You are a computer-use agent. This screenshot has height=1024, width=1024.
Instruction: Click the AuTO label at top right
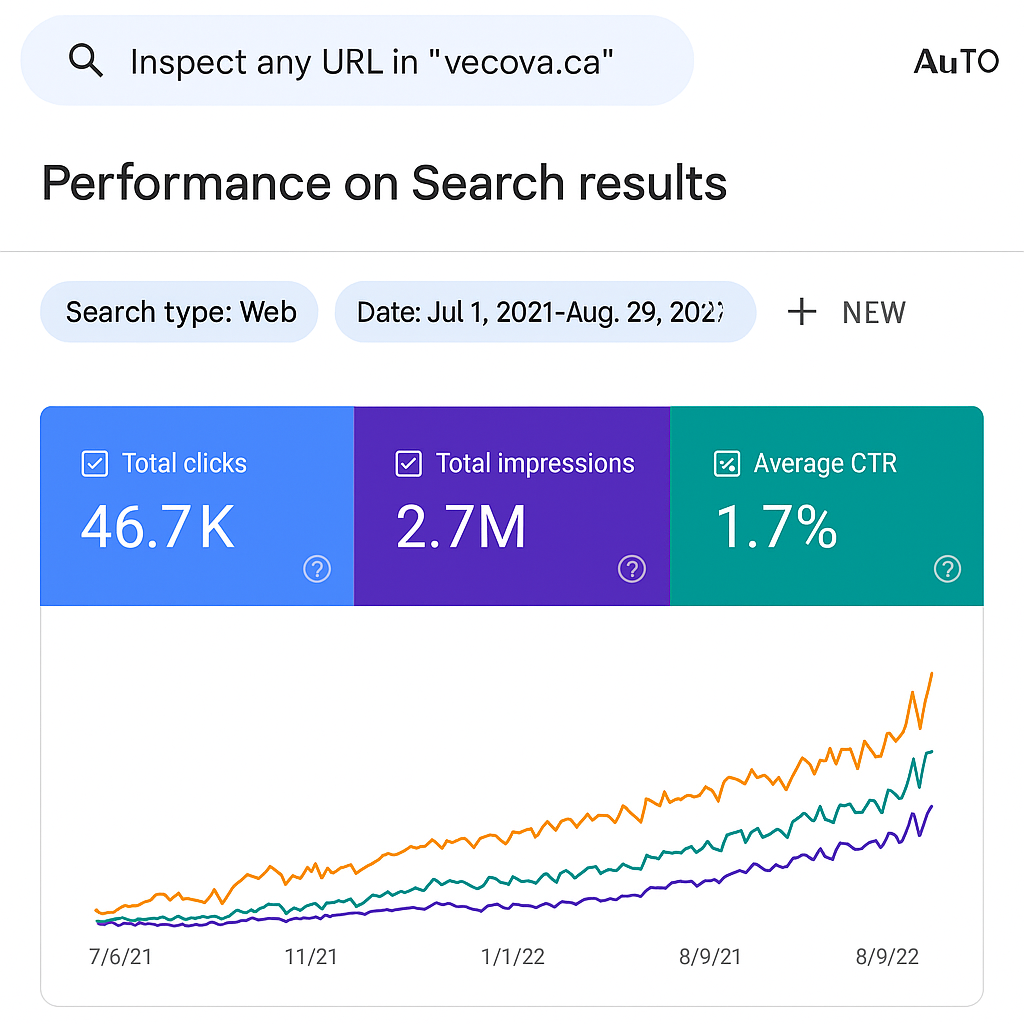click(956, 62)
